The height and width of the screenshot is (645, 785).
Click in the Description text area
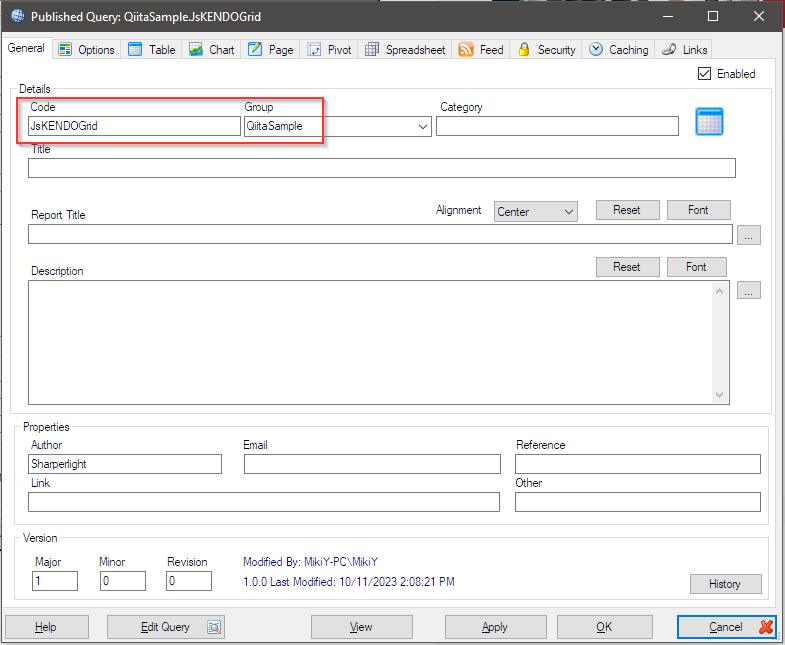coord(369,343)
